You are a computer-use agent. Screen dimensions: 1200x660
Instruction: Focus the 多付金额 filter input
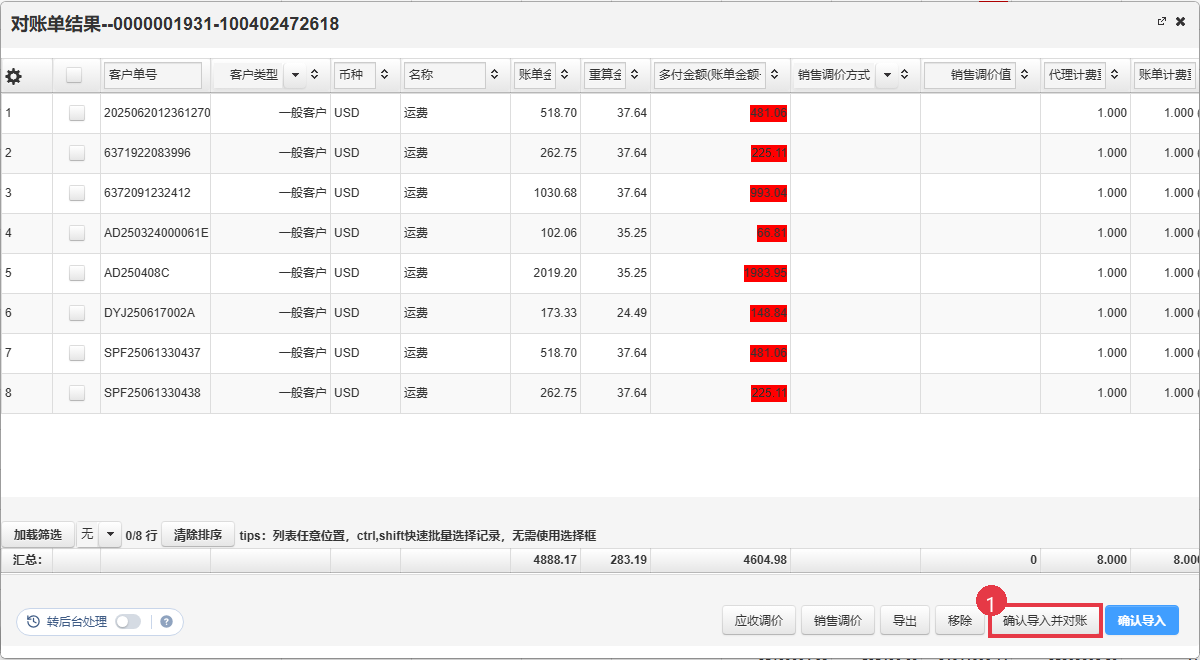click(710, 75)
